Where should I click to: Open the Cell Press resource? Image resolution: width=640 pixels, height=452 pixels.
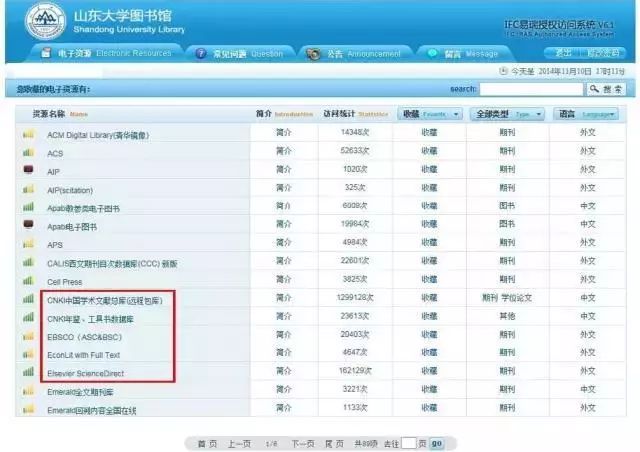pyautogui.click(x=64, y=282)
